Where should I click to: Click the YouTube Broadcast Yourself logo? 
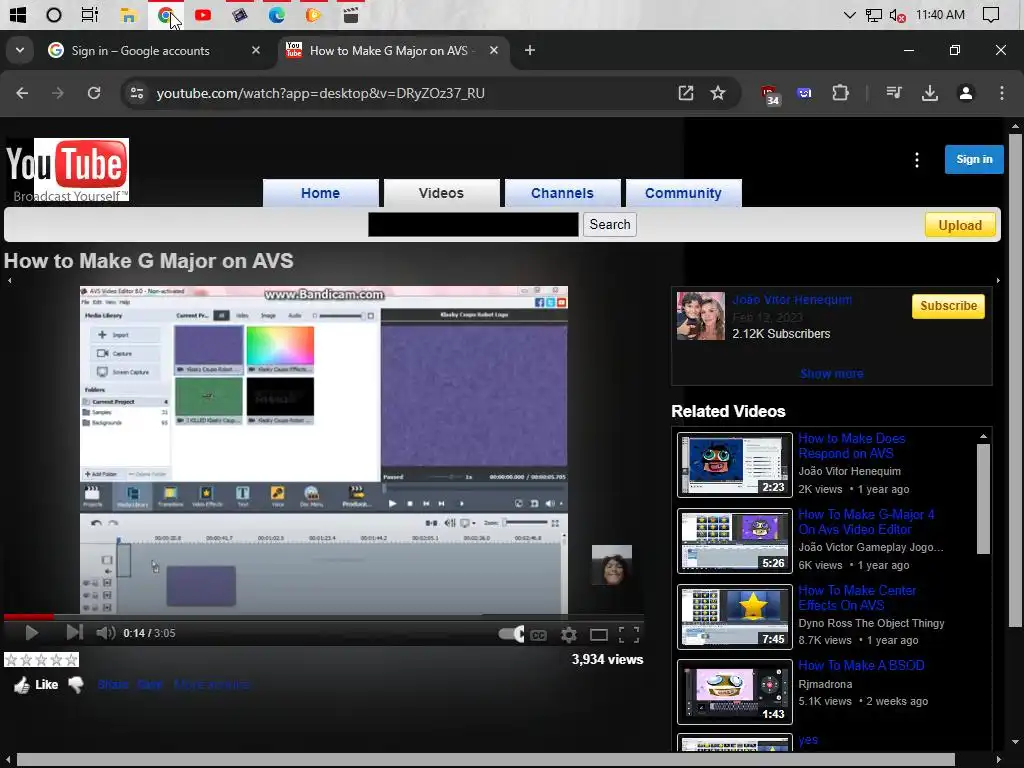click(x=67, y=170)
